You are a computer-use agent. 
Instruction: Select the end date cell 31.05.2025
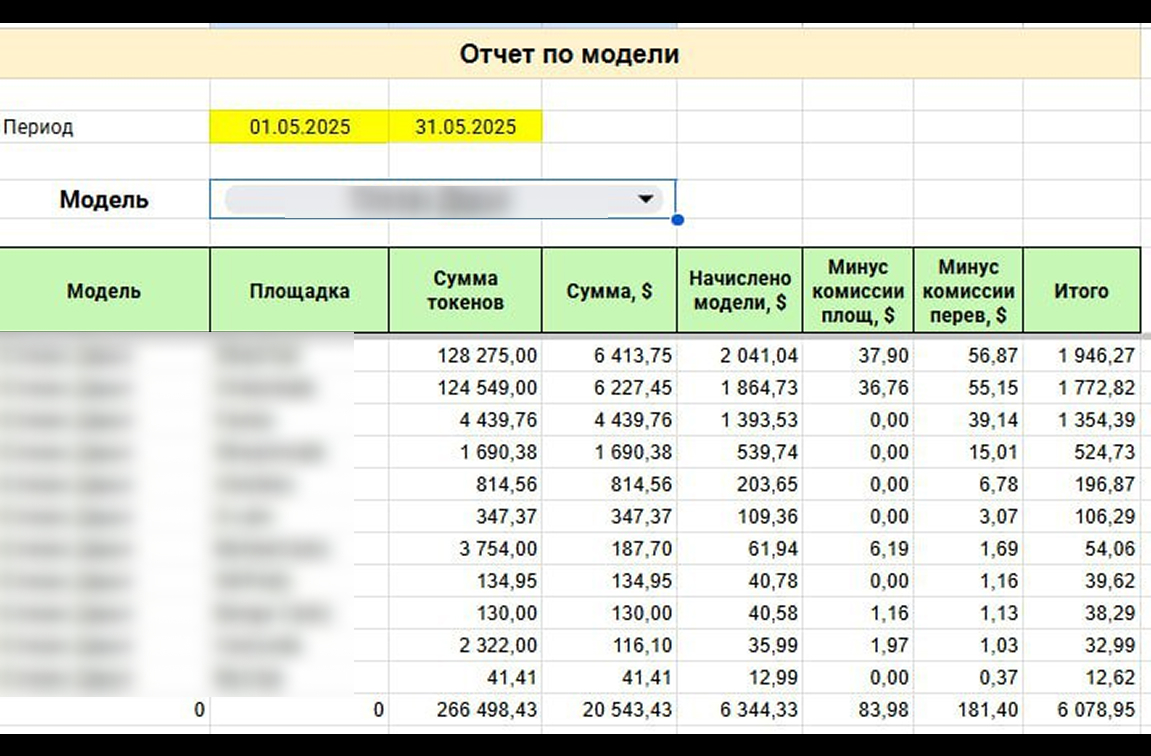465,127
